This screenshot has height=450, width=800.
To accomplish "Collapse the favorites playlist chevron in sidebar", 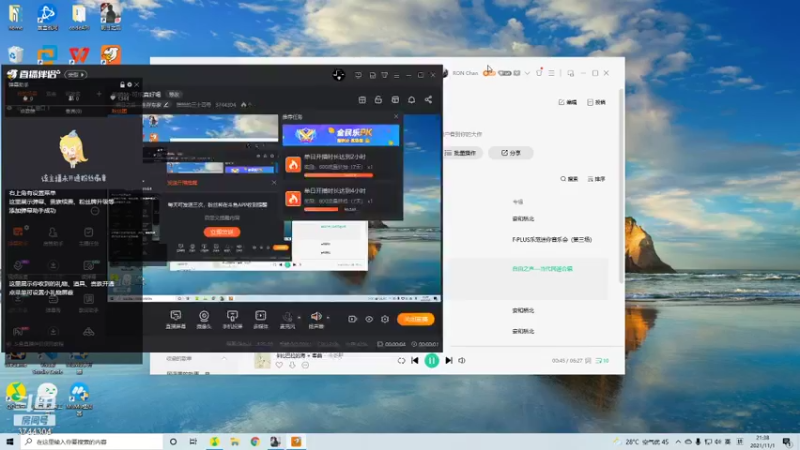I will [x=224, y=359].
